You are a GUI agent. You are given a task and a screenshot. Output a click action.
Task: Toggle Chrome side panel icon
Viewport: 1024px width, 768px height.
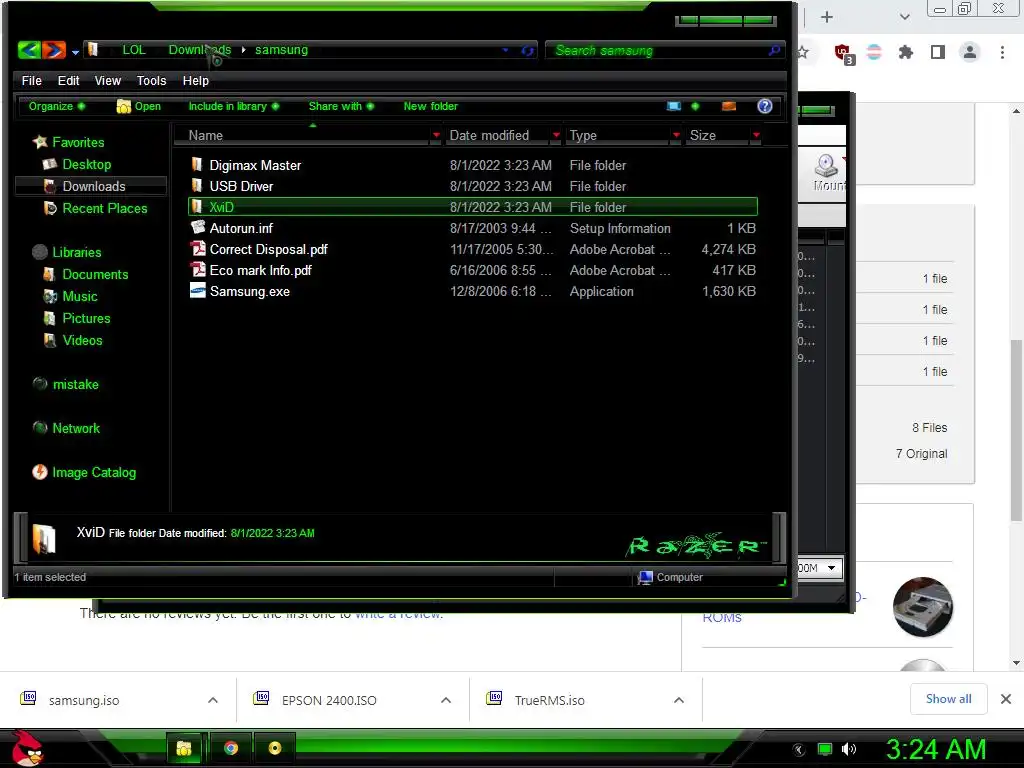click(x=938, y=52)
